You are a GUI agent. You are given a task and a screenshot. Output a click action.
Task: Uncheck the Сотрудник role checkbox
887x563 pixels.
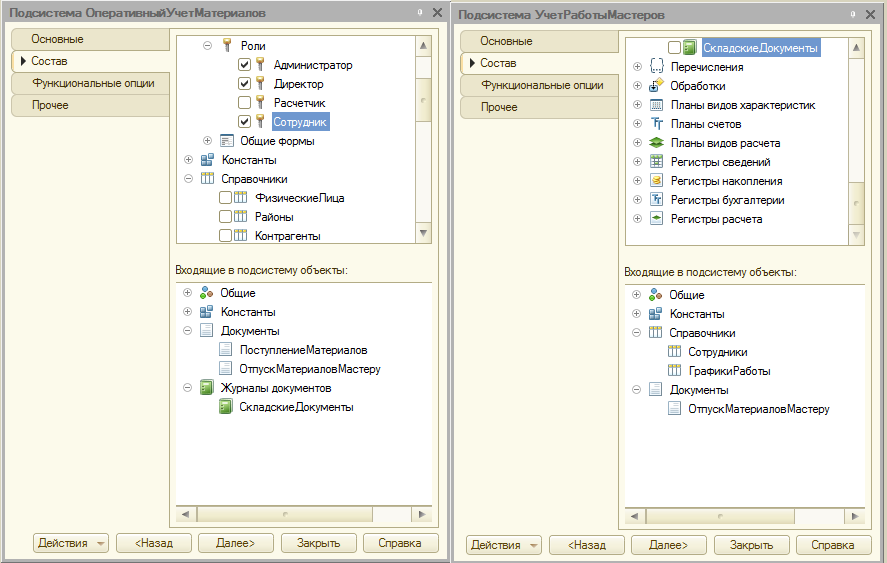pos(244,122)
